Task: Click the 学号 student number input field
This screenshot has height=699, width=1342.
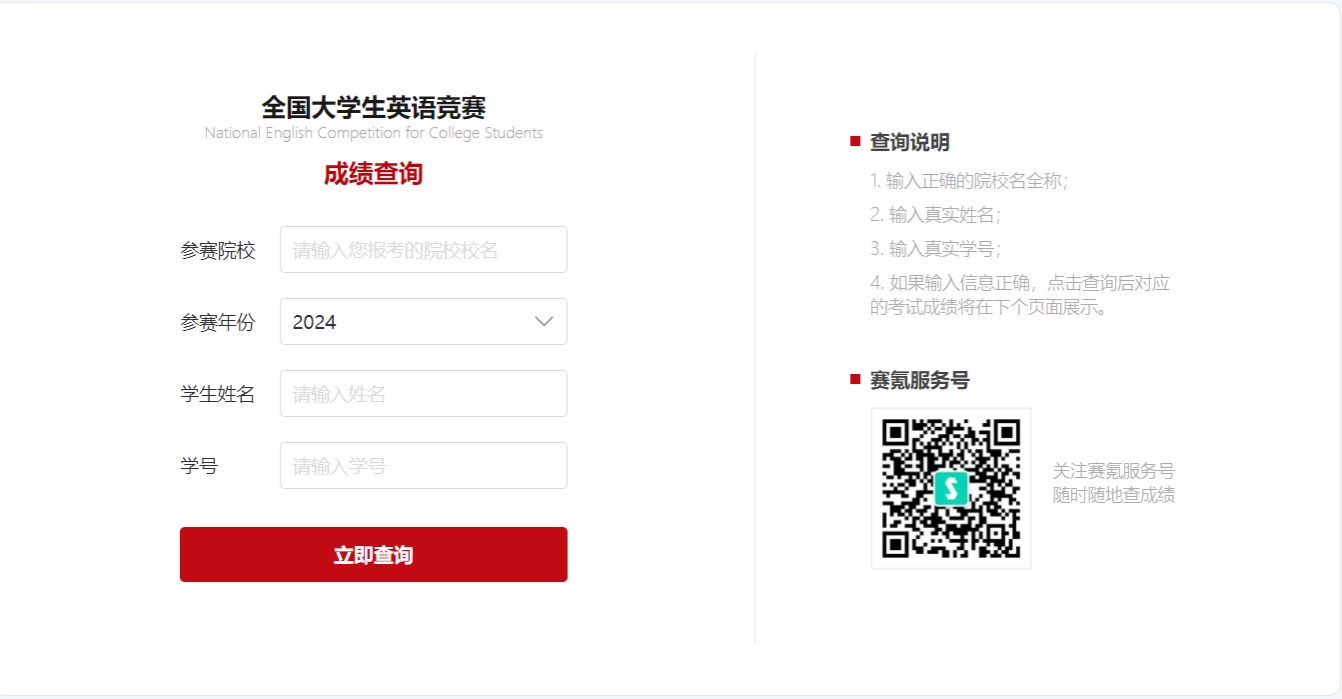Action: 423,466
